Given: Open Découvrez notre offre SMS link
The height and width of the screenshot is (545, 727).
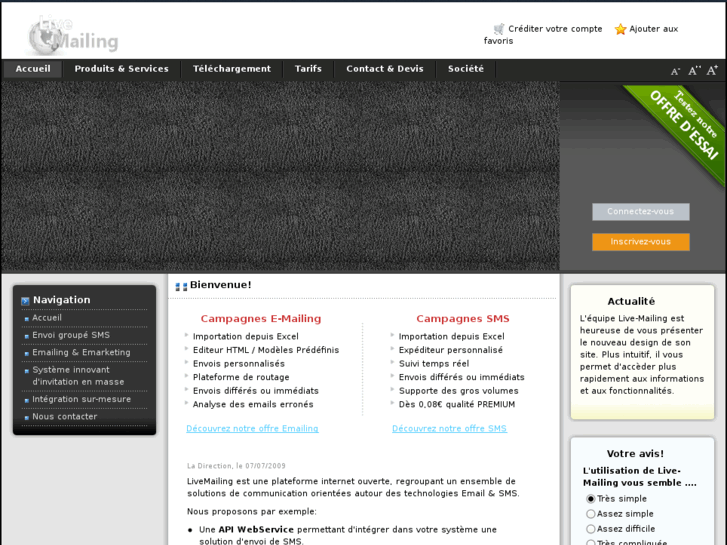Looking at the screenshot, I should [x=449, y=429].
